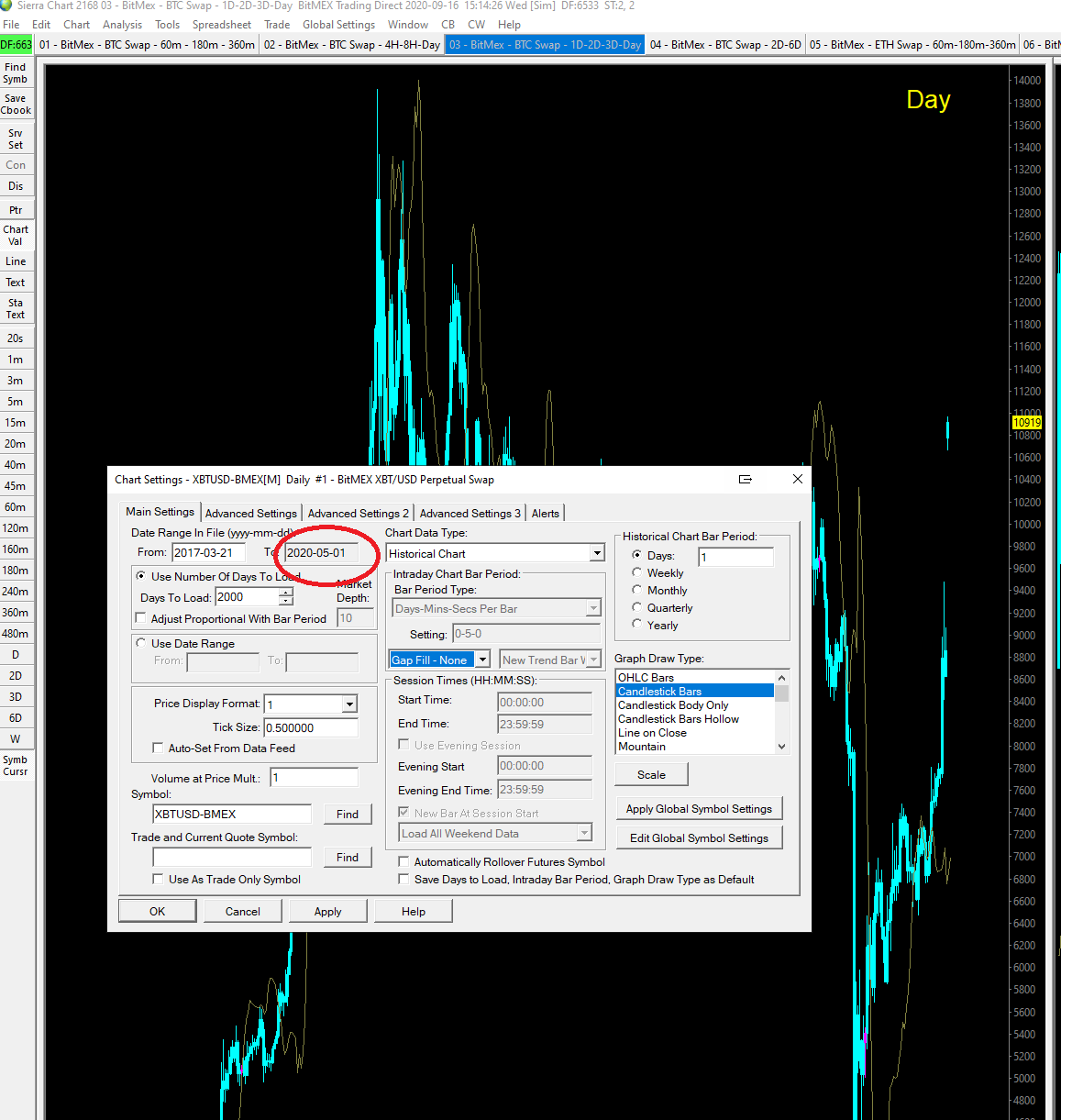Open Chart Data Type dropdown

597,553
